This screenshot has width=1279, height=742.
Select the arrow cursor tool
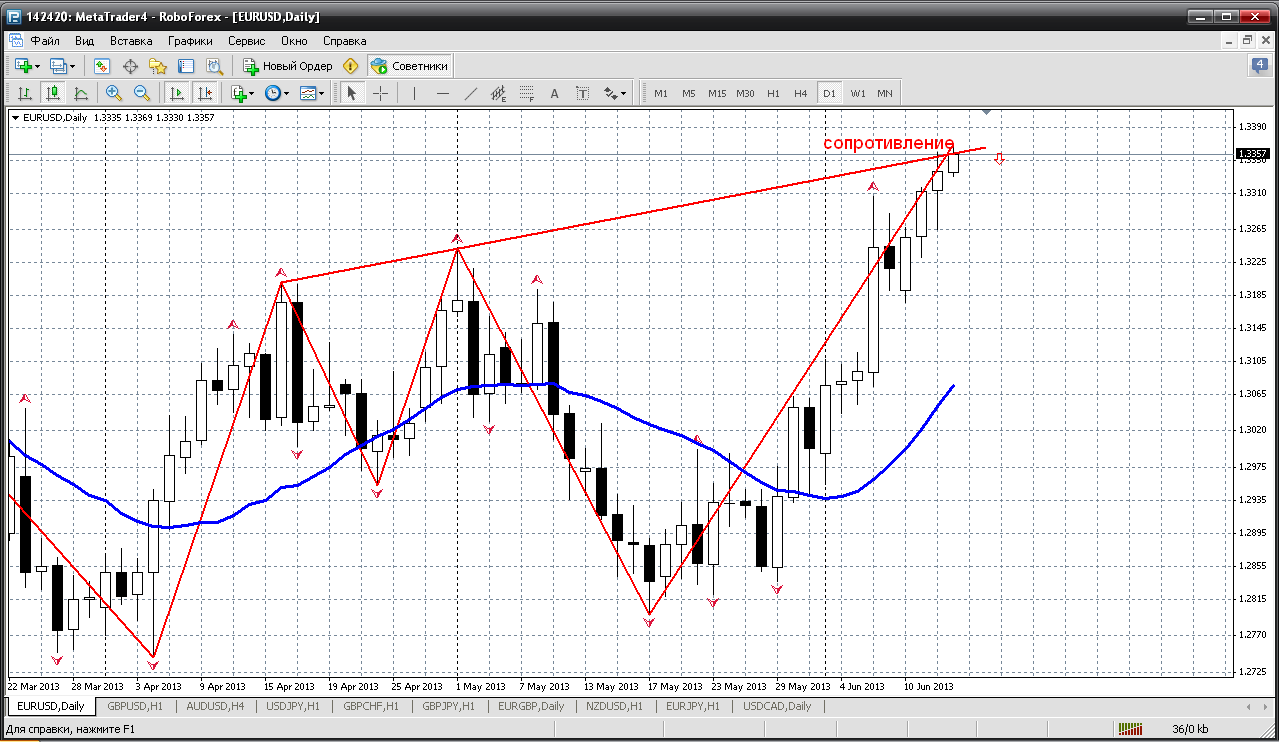351,93
